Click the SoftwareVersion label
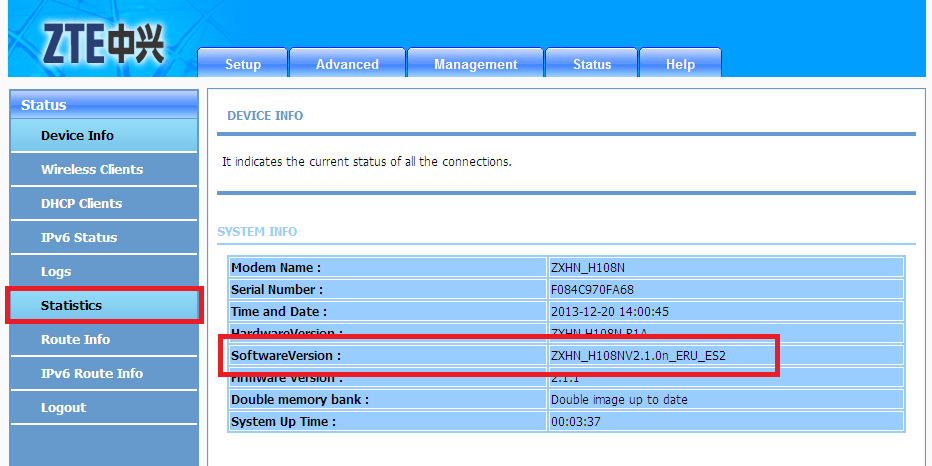This screenshot has height=466, width=932. pyautogui.click(x=286, y=356)
